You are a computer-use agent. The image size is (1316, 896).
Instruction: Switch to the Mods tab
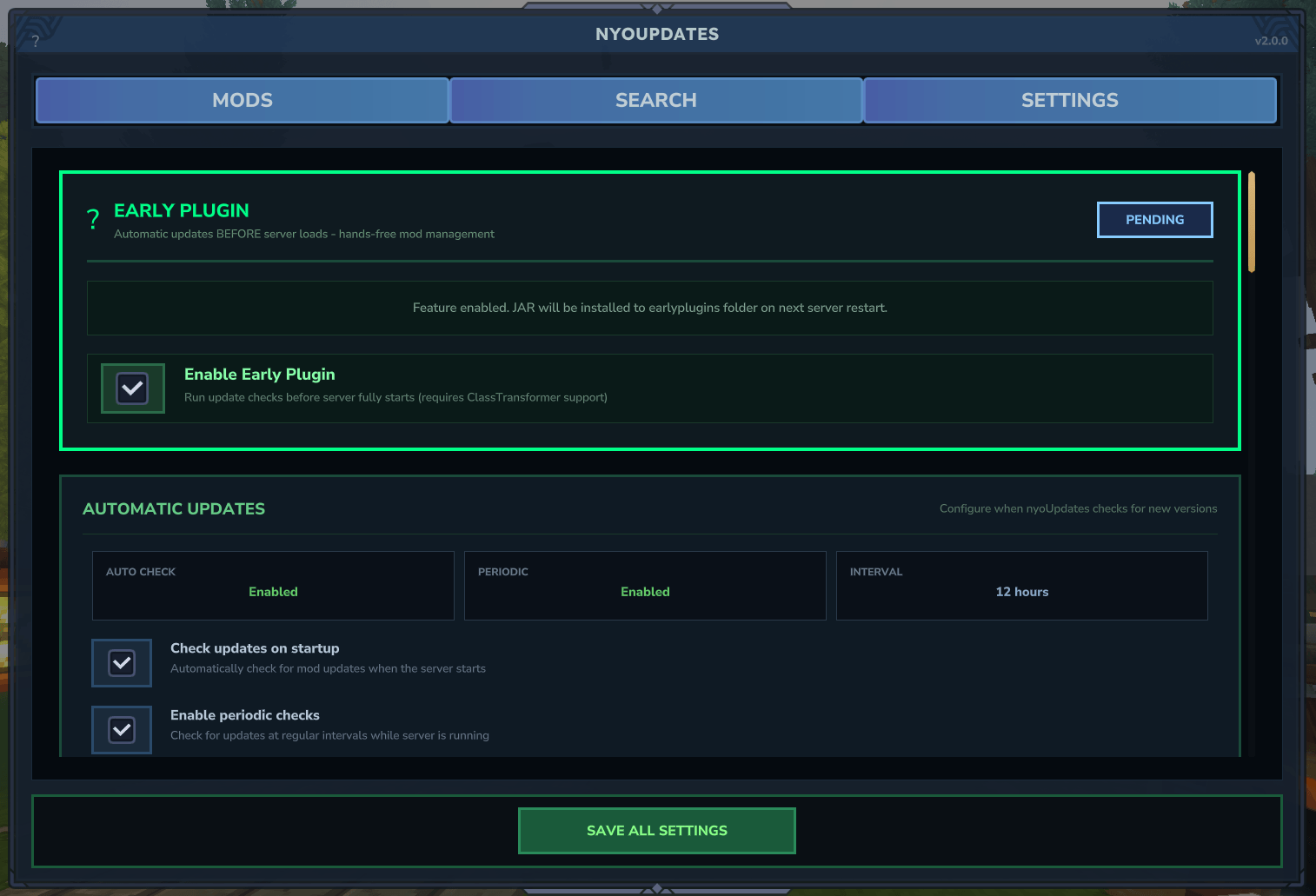click(243, 101)
